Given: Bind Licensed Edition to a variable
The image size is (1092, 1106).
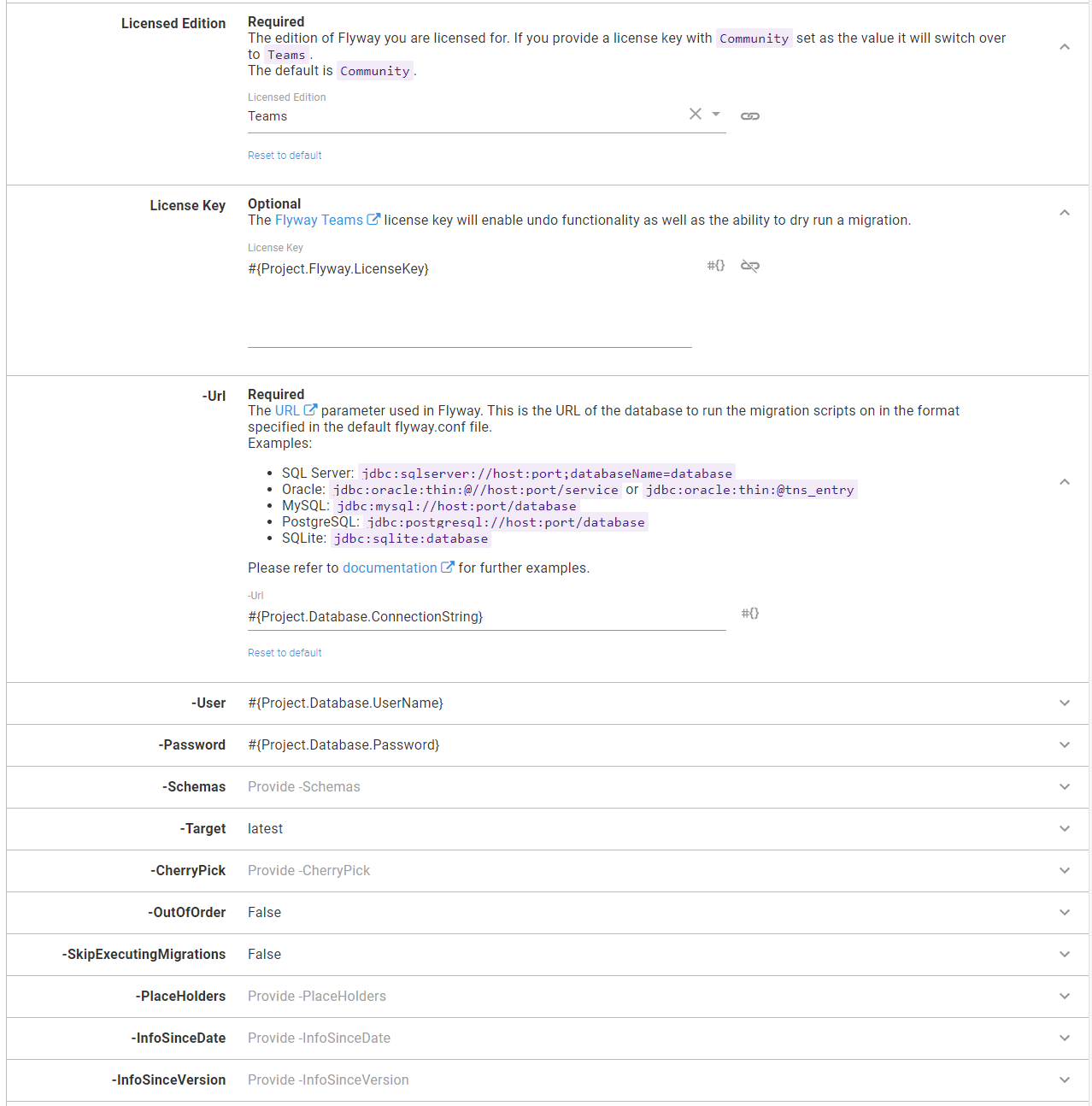Looking at the screenshot, I should pos(749,115).
